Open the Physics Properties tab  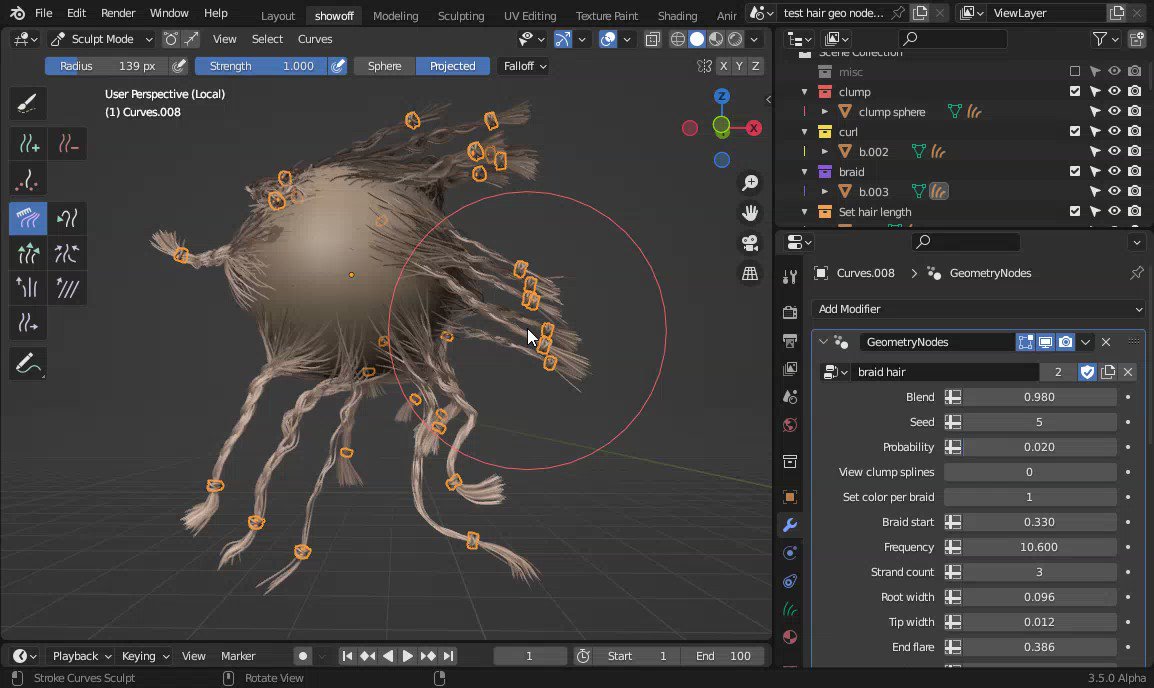point(790,582)
